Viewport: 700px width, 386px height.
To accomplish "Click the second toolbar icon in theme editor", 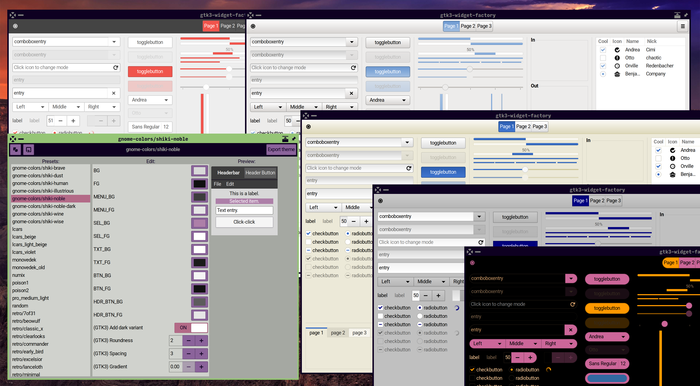I will point(29,149).
